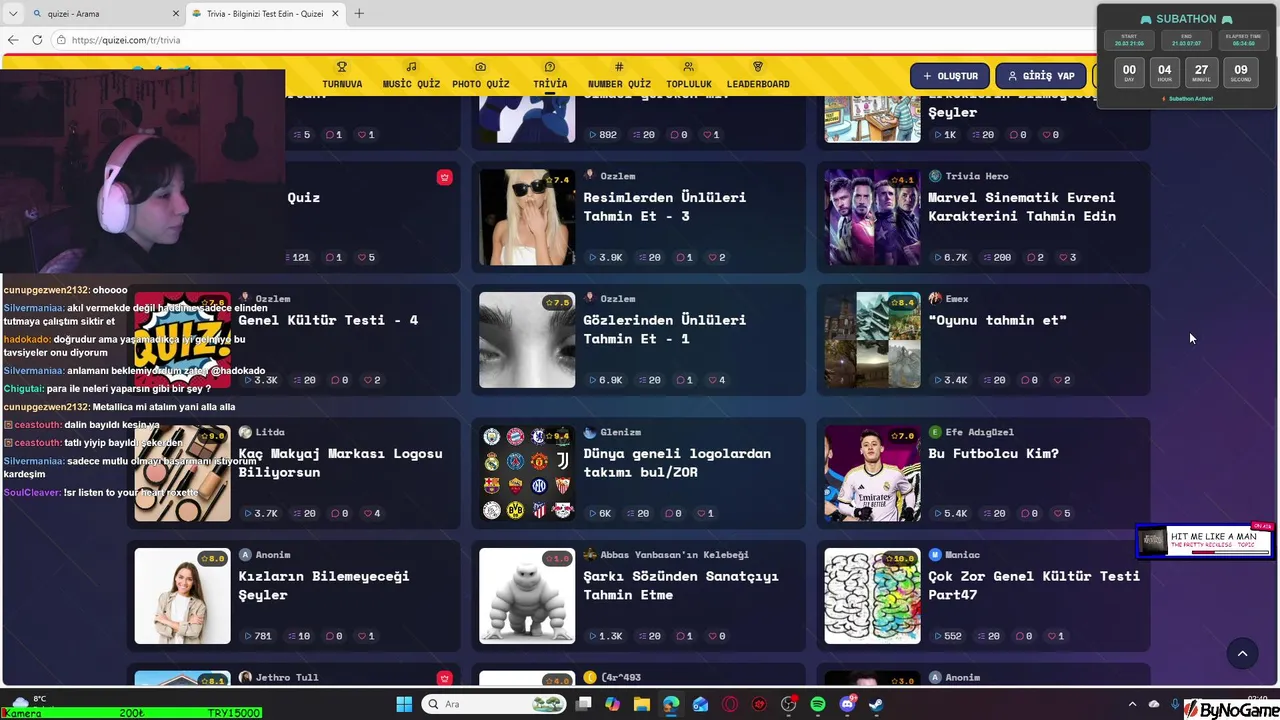Click the red badge icon on Quiz card
Screen dimensions: 1280x720
click(x=445, y=177)
